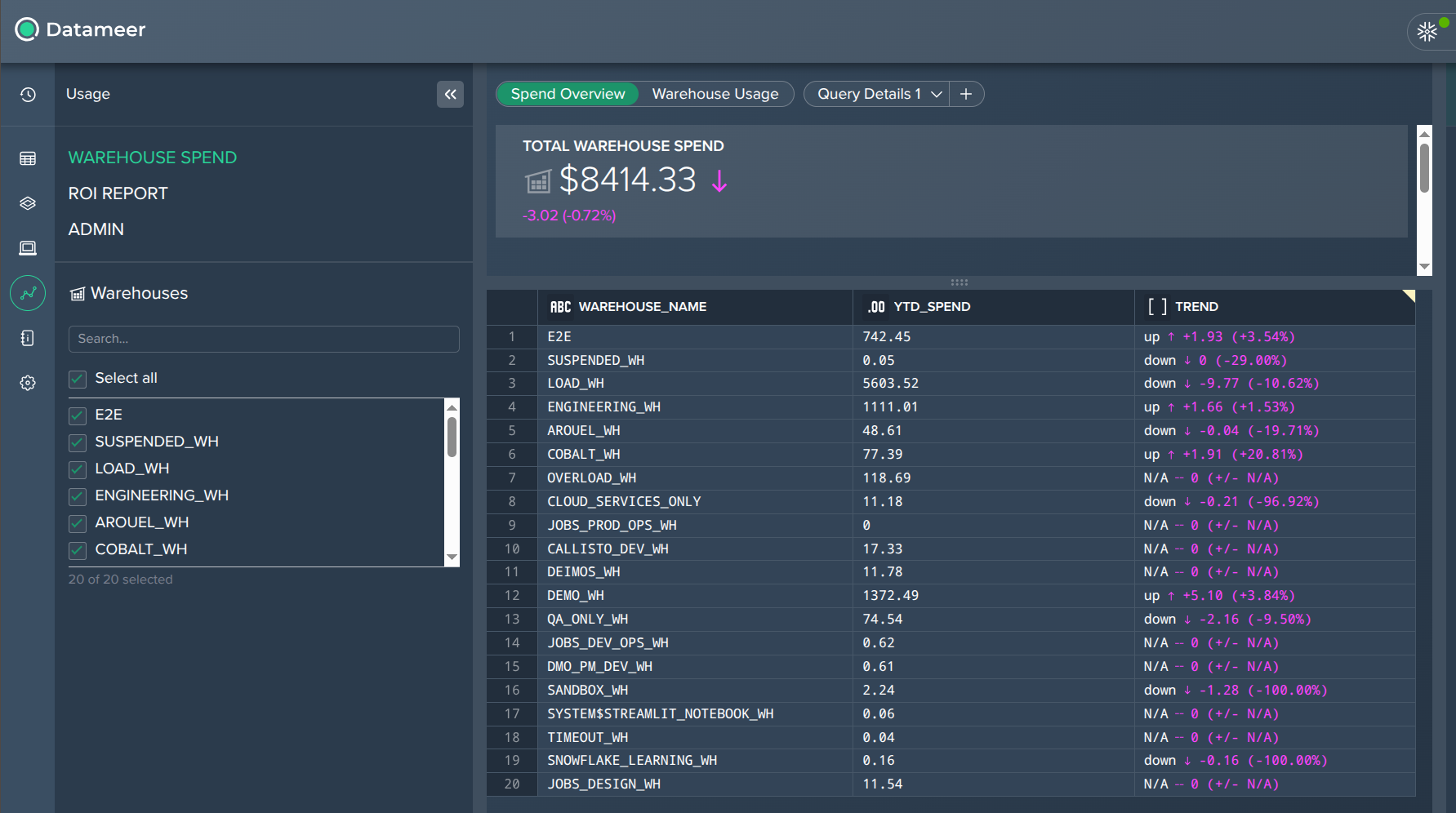
Task: Open the Query Details 1 dropdown chevron
Action: click(936, 94)
